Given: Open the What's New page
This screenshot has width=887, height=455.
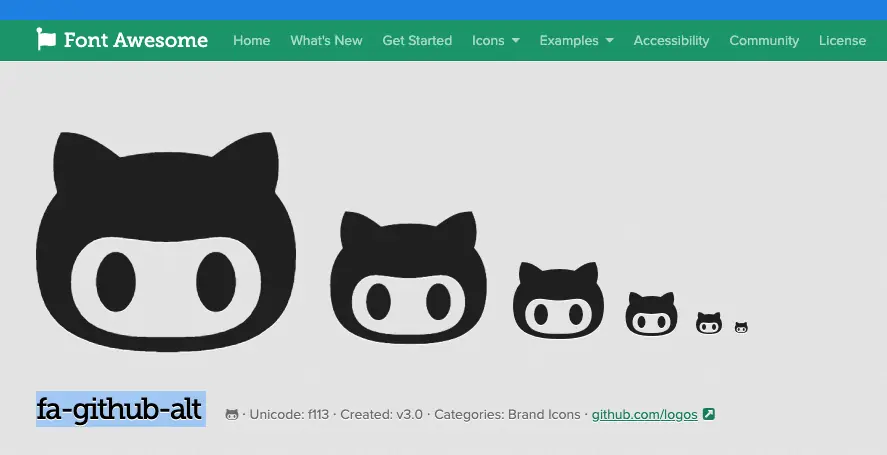Looking at the screenshot, I should coord(326,40).
